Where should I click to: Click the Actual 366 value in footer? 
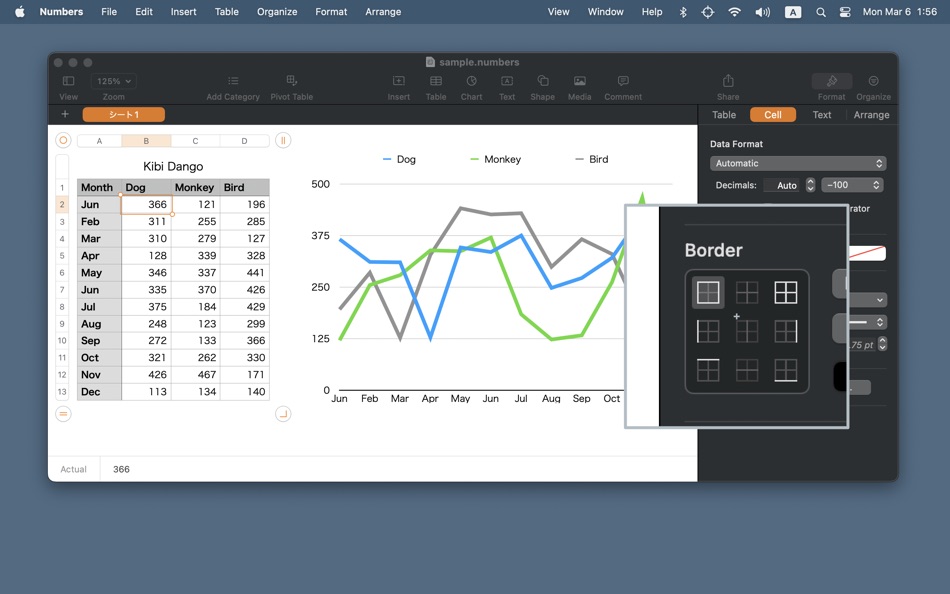[121, 469]
